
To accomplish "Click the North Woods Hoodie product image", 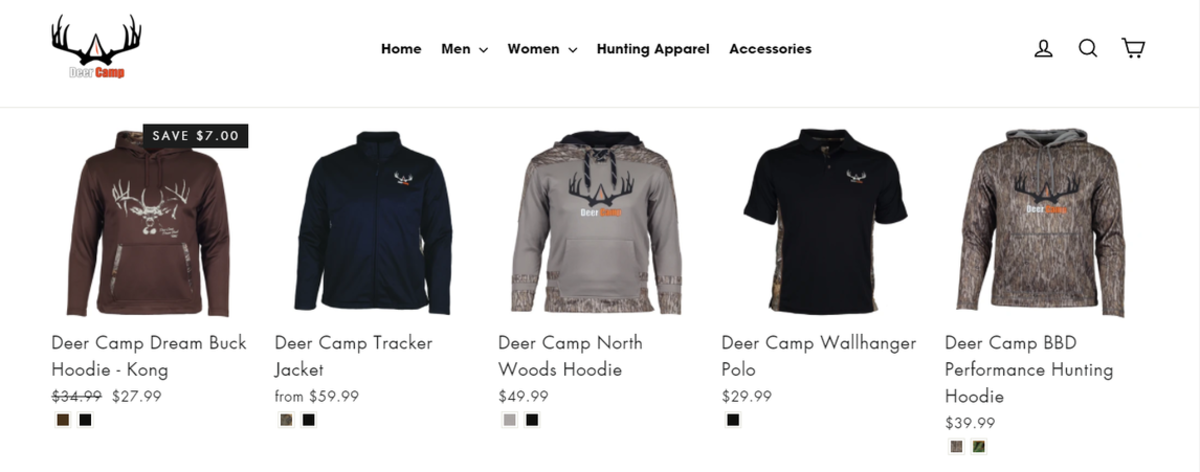I will point(597,222).
